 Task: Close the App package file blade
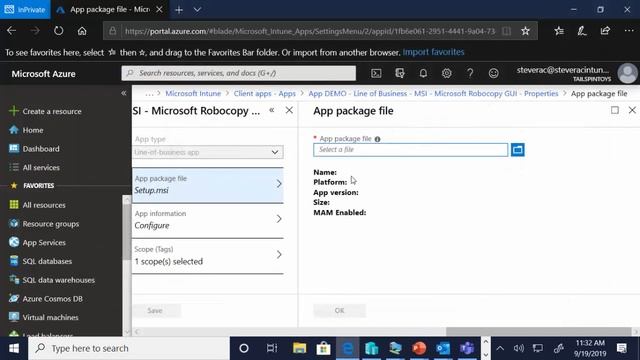coord(632,110)
